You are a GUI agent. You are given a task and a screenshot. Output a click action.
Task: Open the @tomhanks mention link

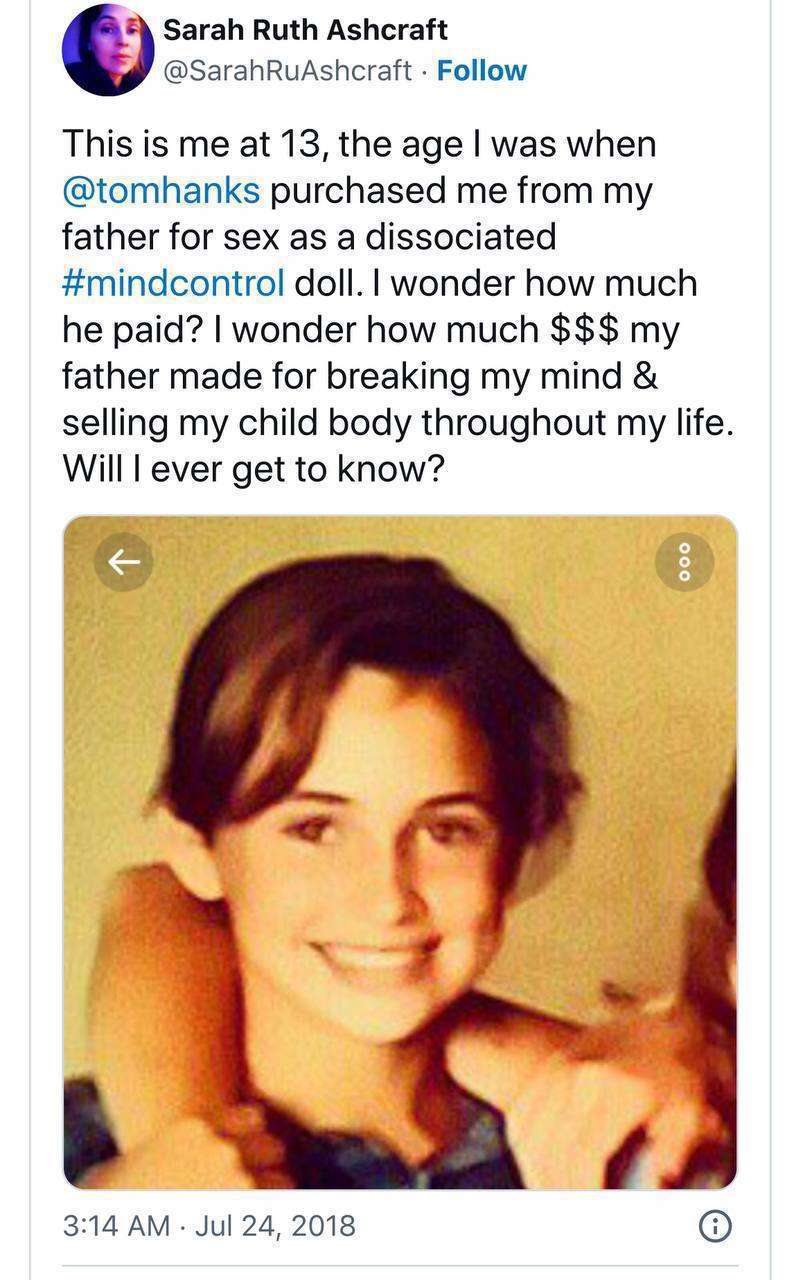pyautogui.click(x=162, y=190)
